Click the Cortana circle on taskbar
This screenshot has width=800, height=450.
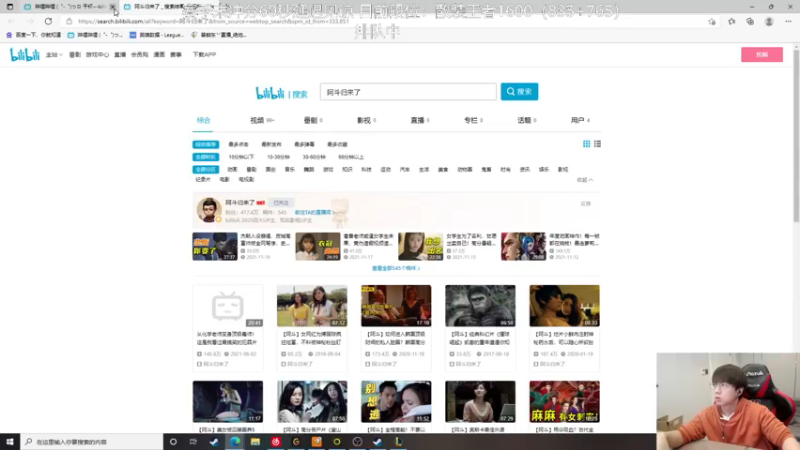click(x=173, y=441)
